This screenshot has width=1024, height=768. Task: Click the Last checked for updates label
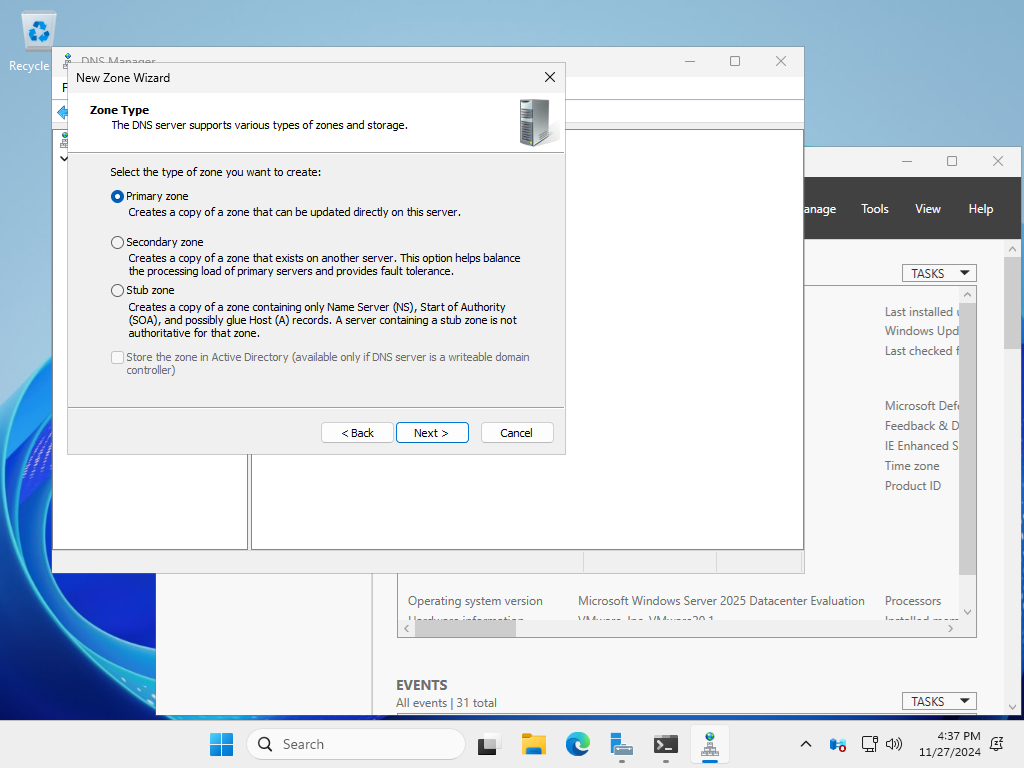(921, 351)
